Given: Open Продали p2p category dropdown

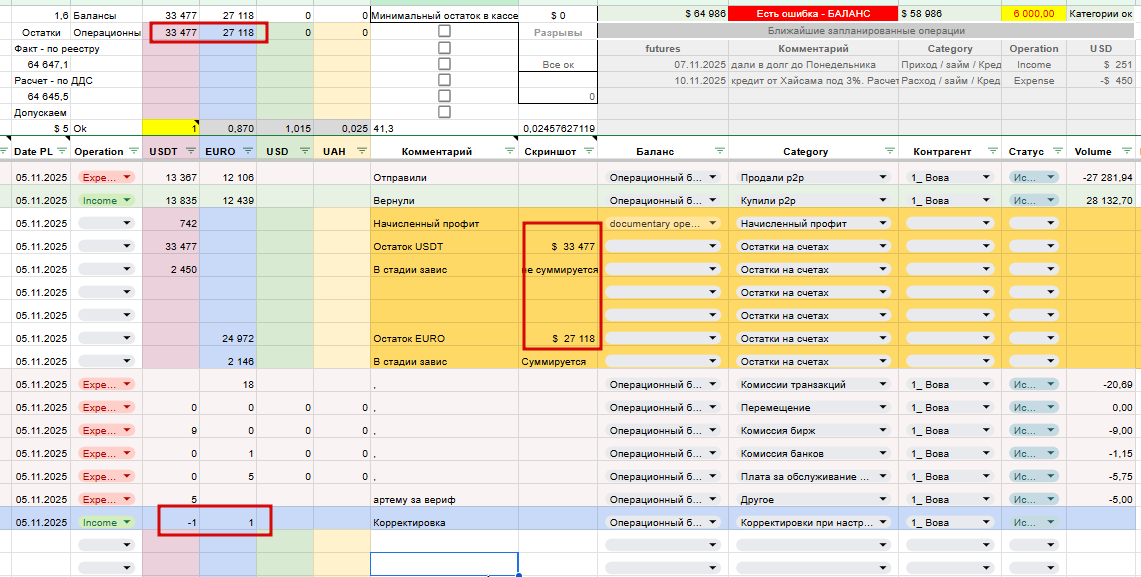Looking at the screenshot, I should point(812,178).
